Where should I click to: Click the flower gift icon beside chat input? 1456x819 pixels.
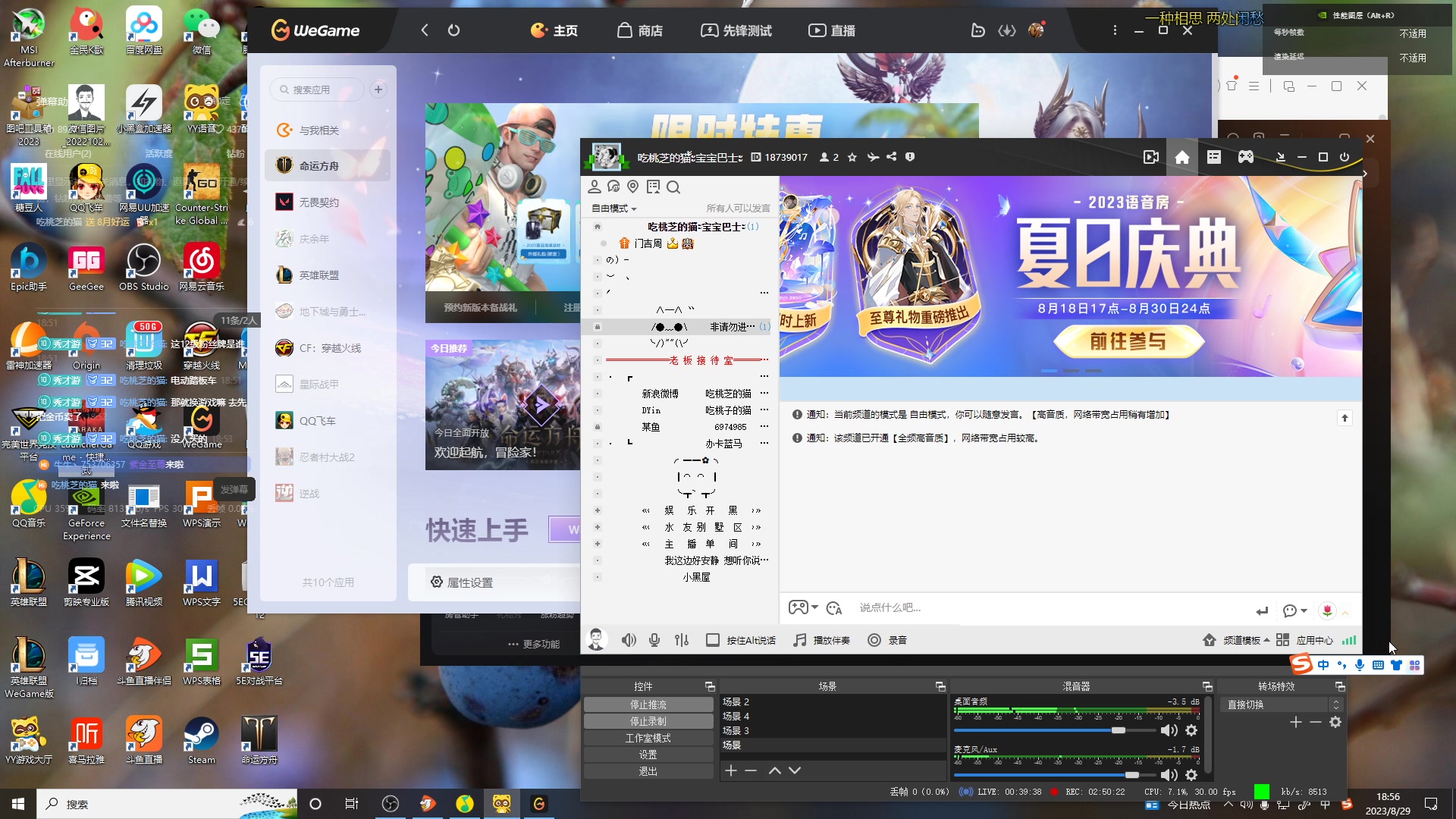(1327, 610)
